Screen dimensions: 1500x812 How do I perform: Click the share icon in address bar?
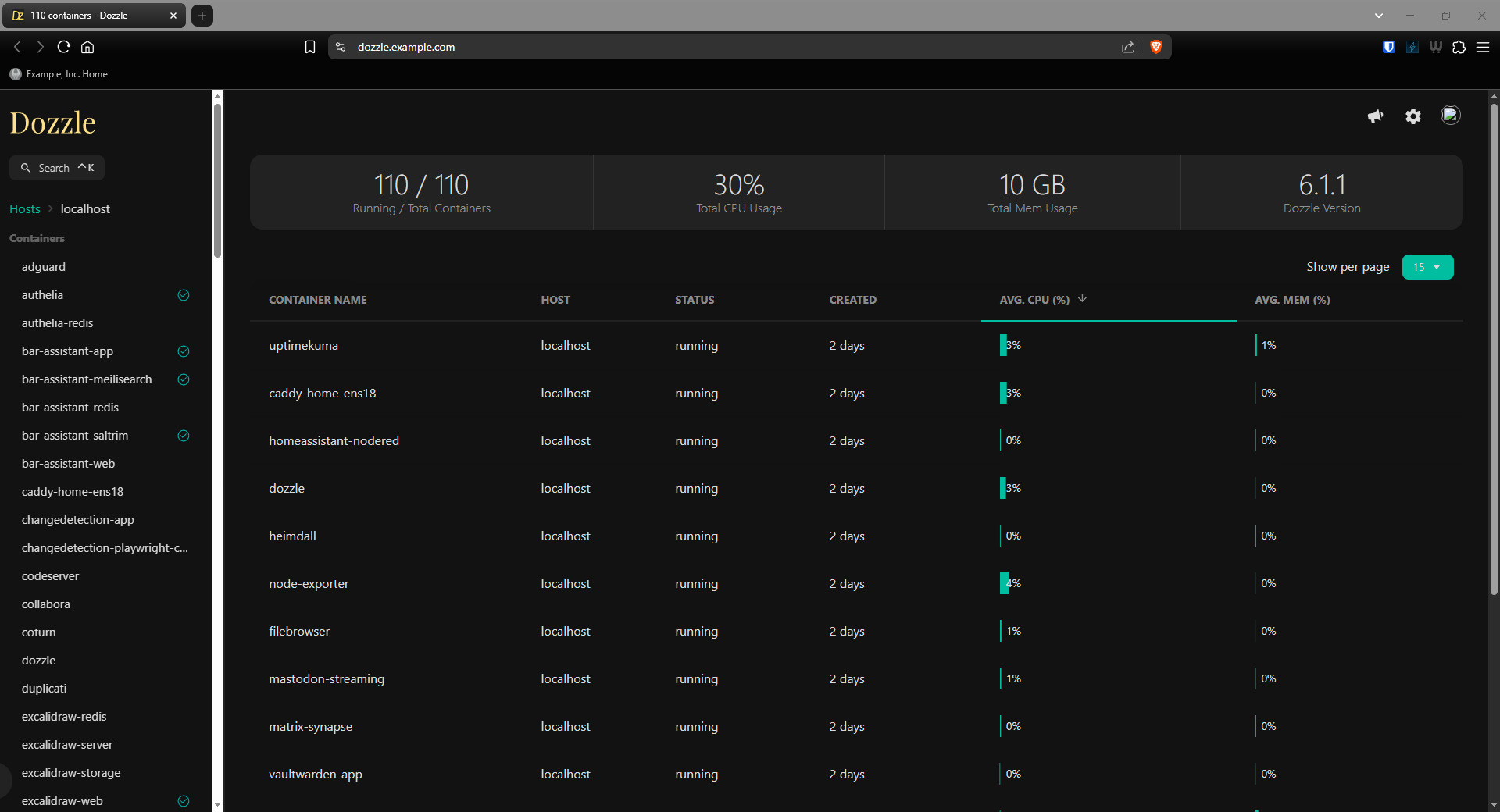click(1127, 47)
